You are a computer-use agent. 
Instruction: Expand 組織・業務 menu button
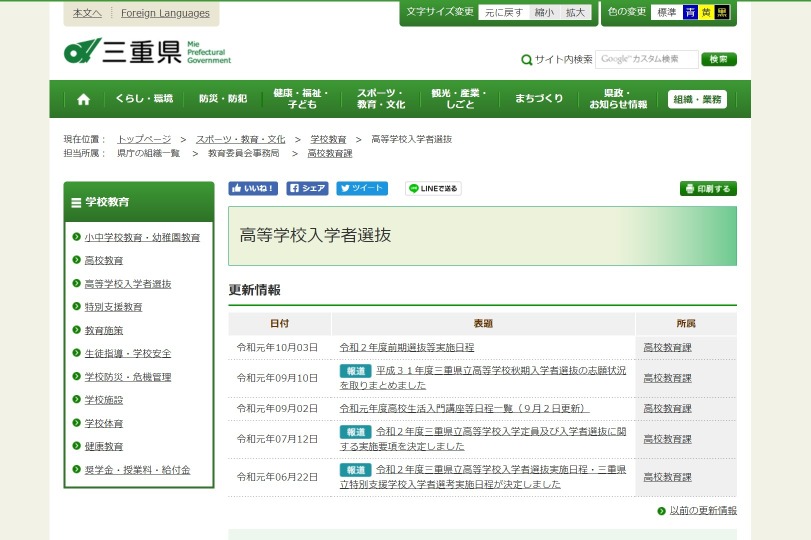coord(697,99)
